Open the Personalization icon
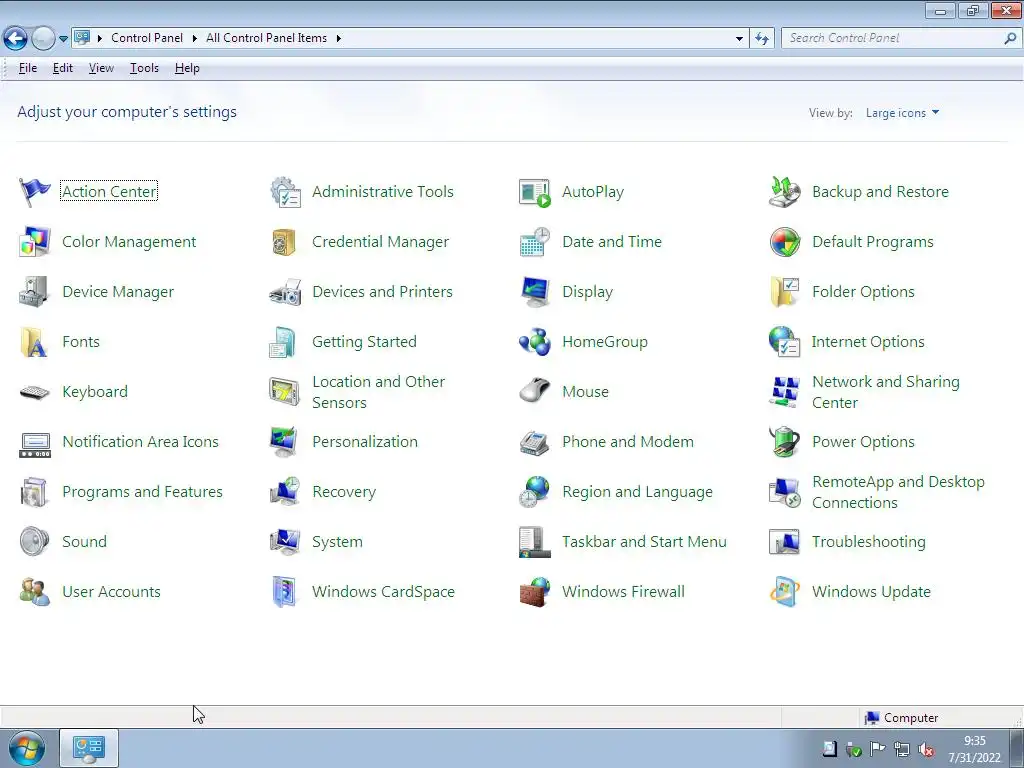 point(284,442)
